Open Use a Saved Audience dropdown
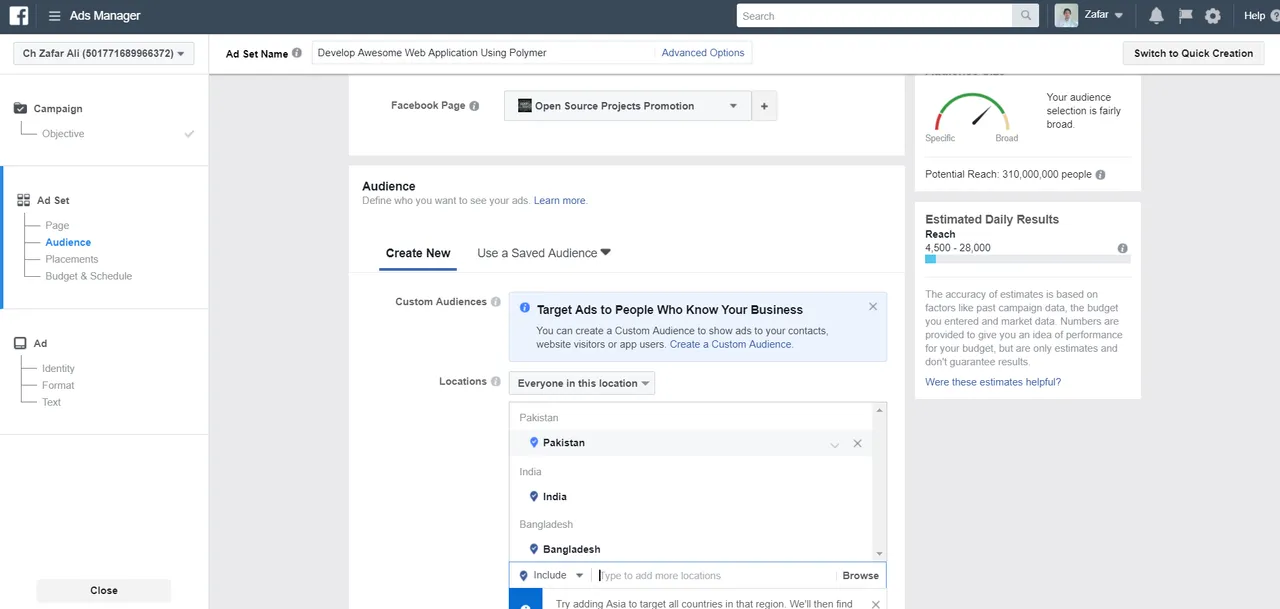This screenshot has height=609, width=1280. pyautogui.click(x=544, y=253)
